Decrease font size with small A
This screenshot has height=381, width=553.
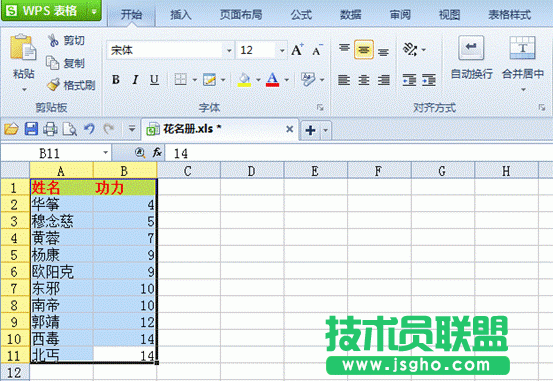317,50
